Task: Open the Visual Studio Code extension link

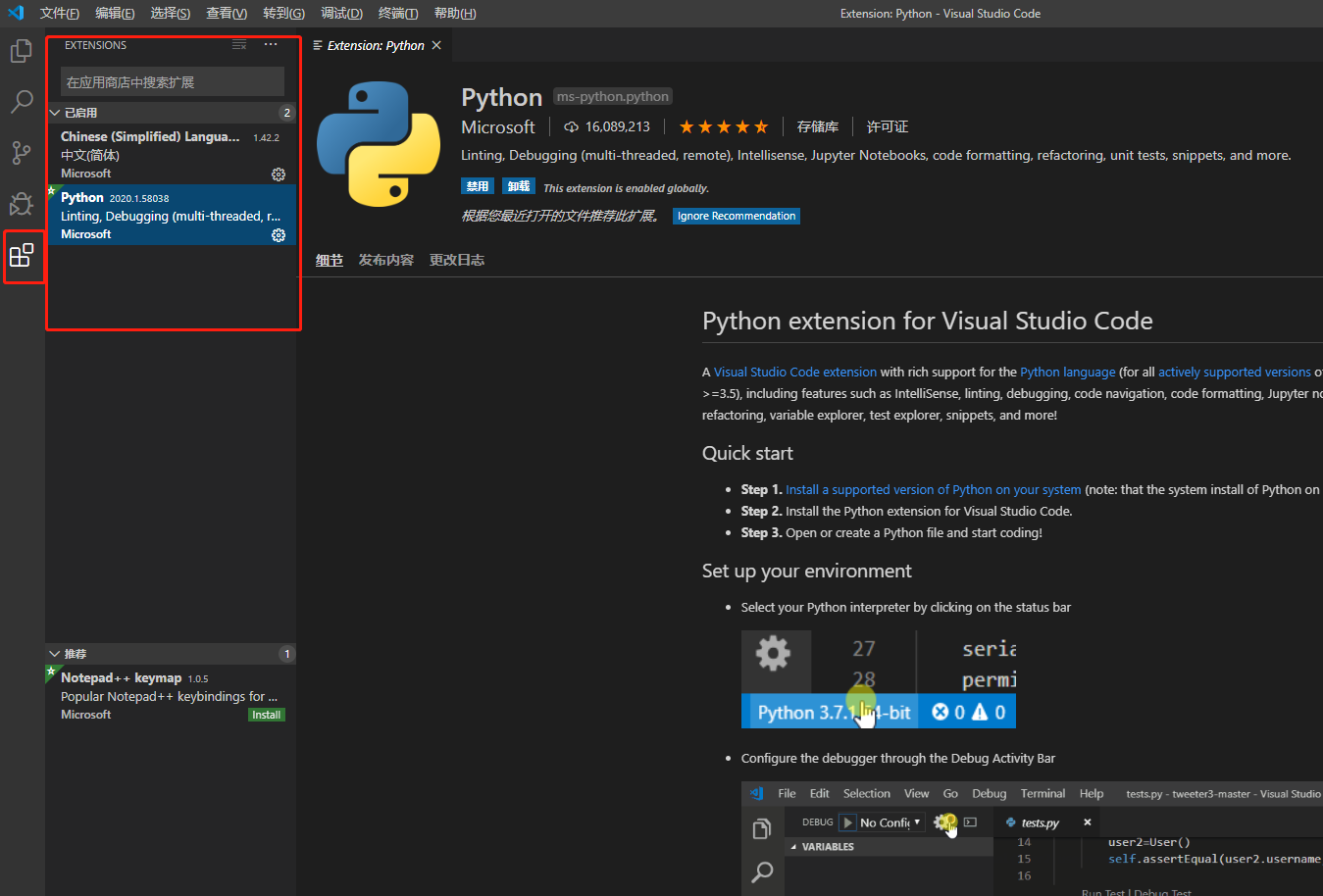Action: (795, 373)
